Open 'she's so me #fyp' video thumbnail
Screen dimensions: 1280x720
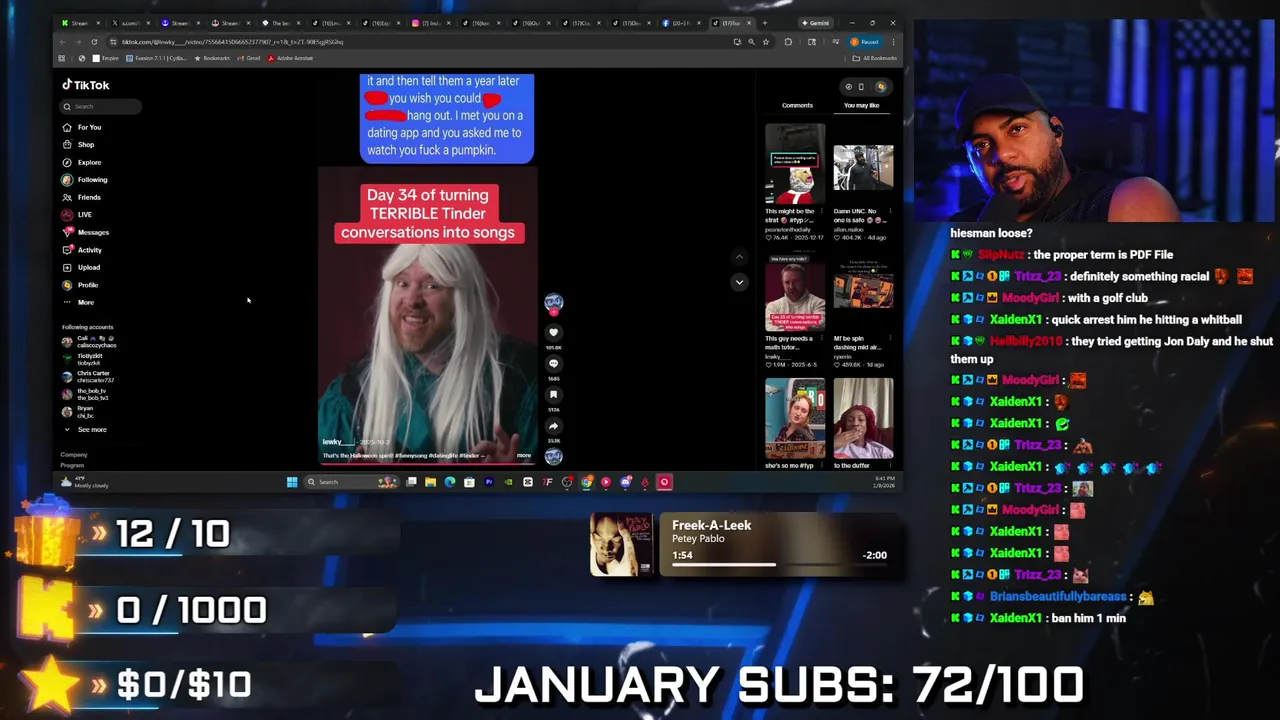pos(795,419)
